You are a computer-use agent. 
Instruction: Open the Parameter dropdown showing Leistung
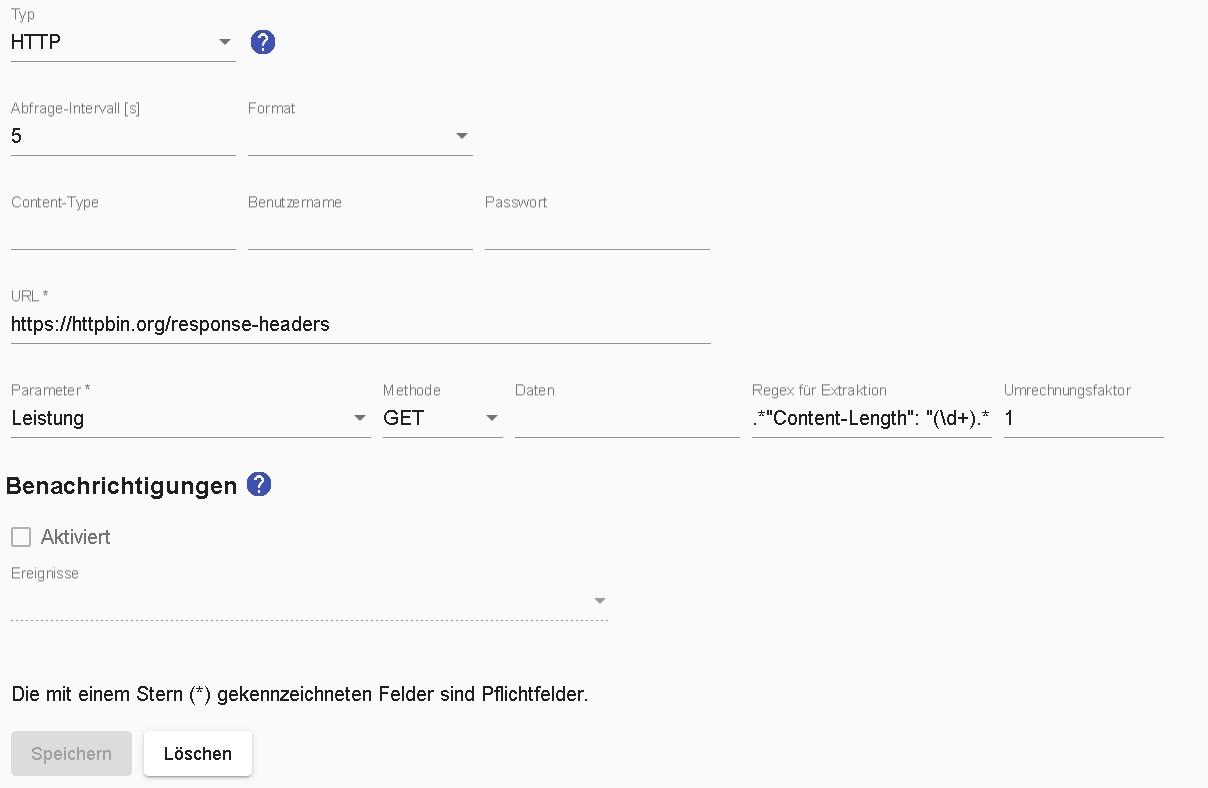pos(190,418)
